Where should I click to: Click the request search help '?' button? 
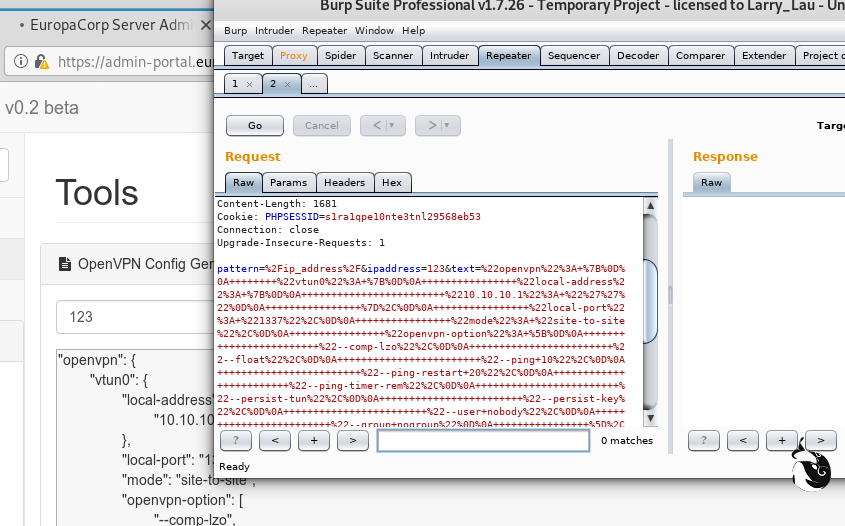click(x=235, y=440)
